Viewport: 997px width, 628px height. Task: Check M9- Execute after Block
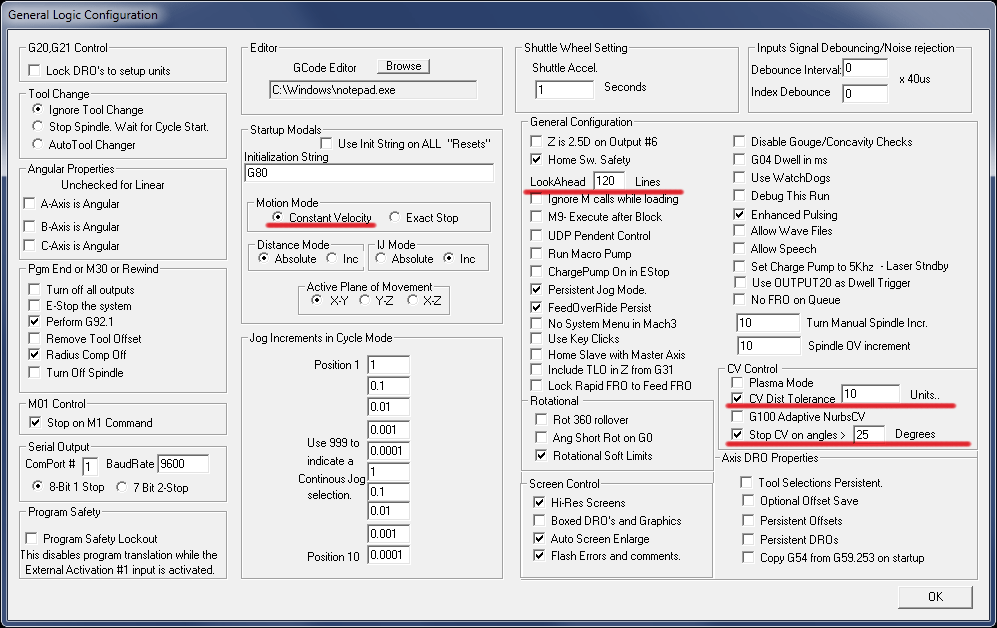pyautogui.click(x=536, y=216)
